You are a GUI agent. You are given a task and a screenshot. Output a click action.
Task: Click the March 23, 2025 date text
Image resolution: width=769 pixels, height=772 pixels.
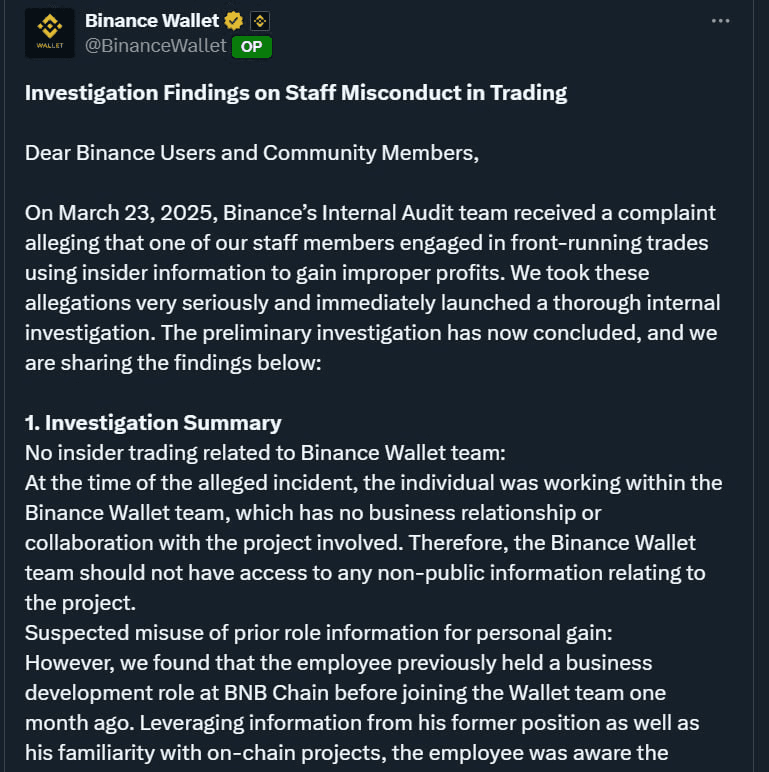pos(135,213)
